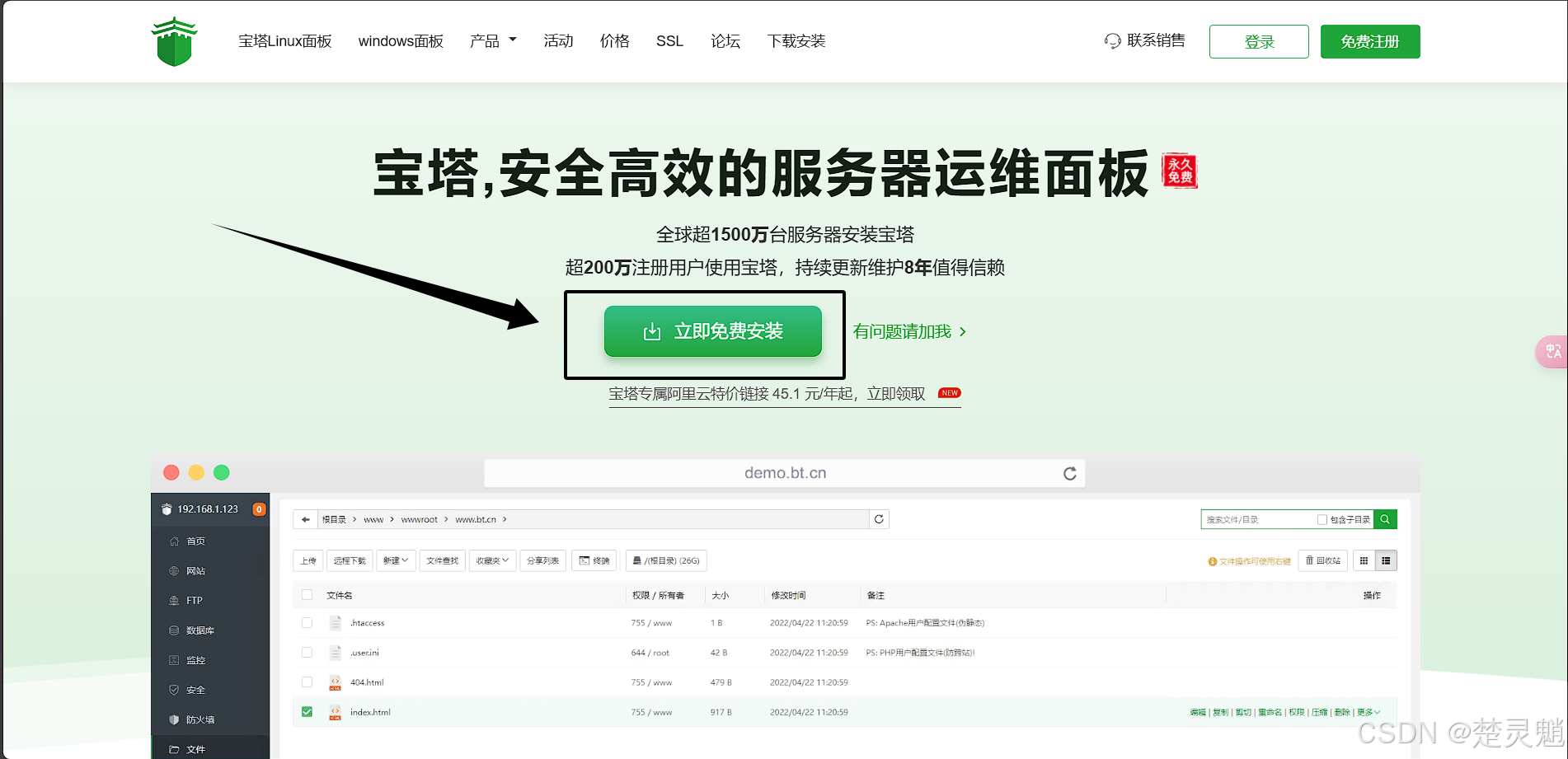Click 分享列表 button
The height and width of the screenshot is (759, 1568).
coord(542,560)
